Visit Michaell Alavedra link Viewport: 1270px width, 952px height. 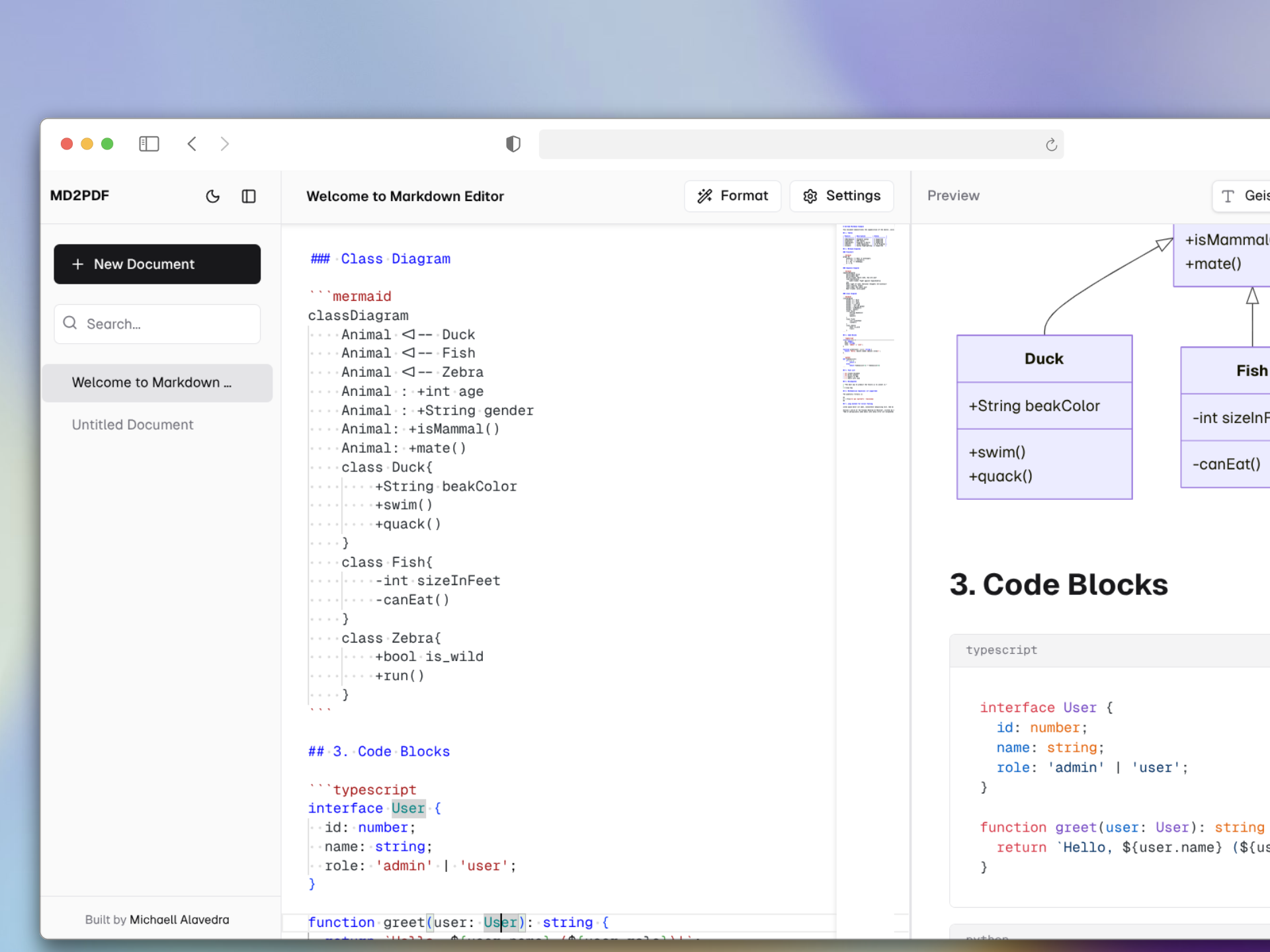tap(179, 920)
